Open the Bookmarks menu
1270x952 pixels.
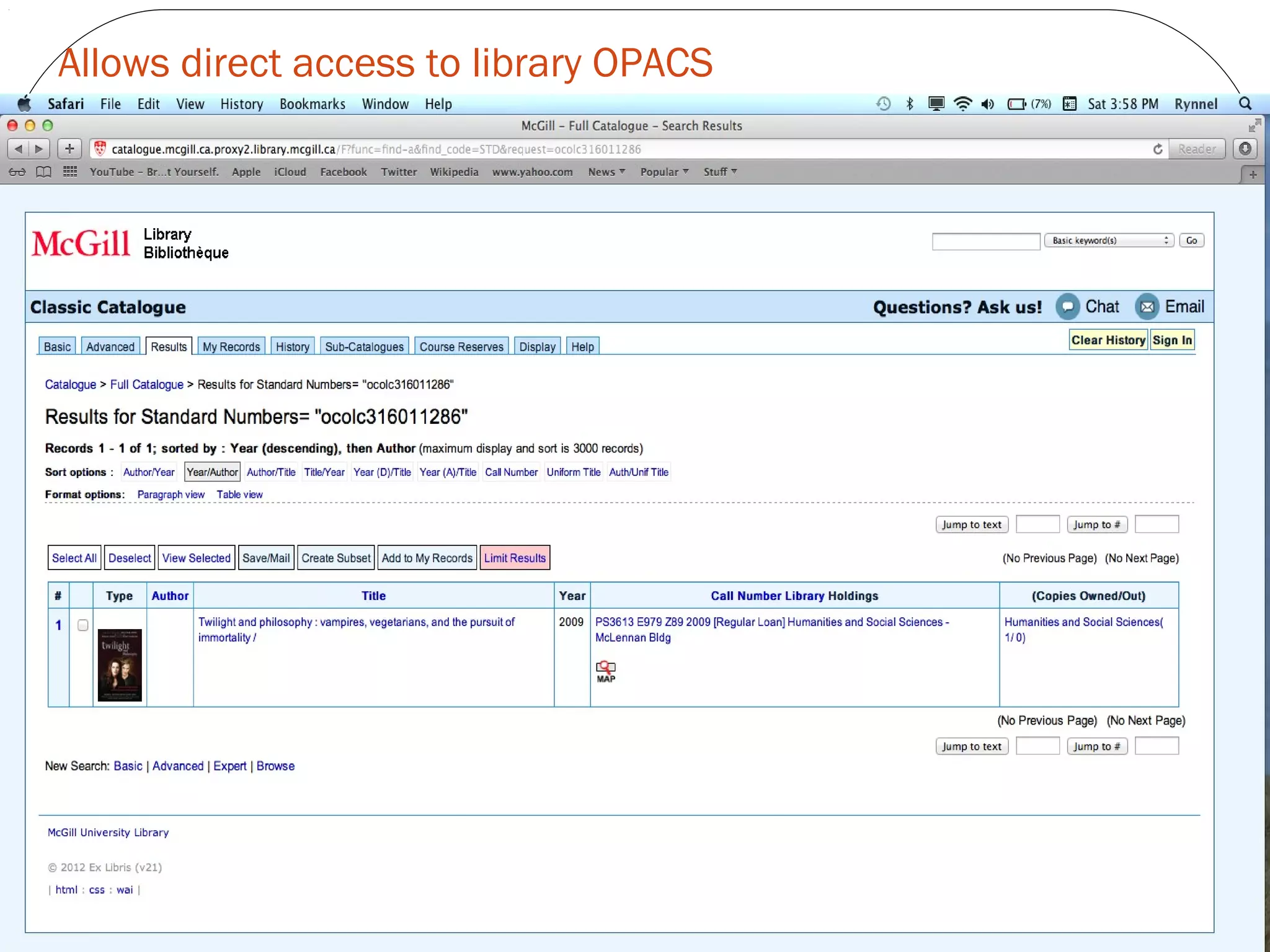313,104
